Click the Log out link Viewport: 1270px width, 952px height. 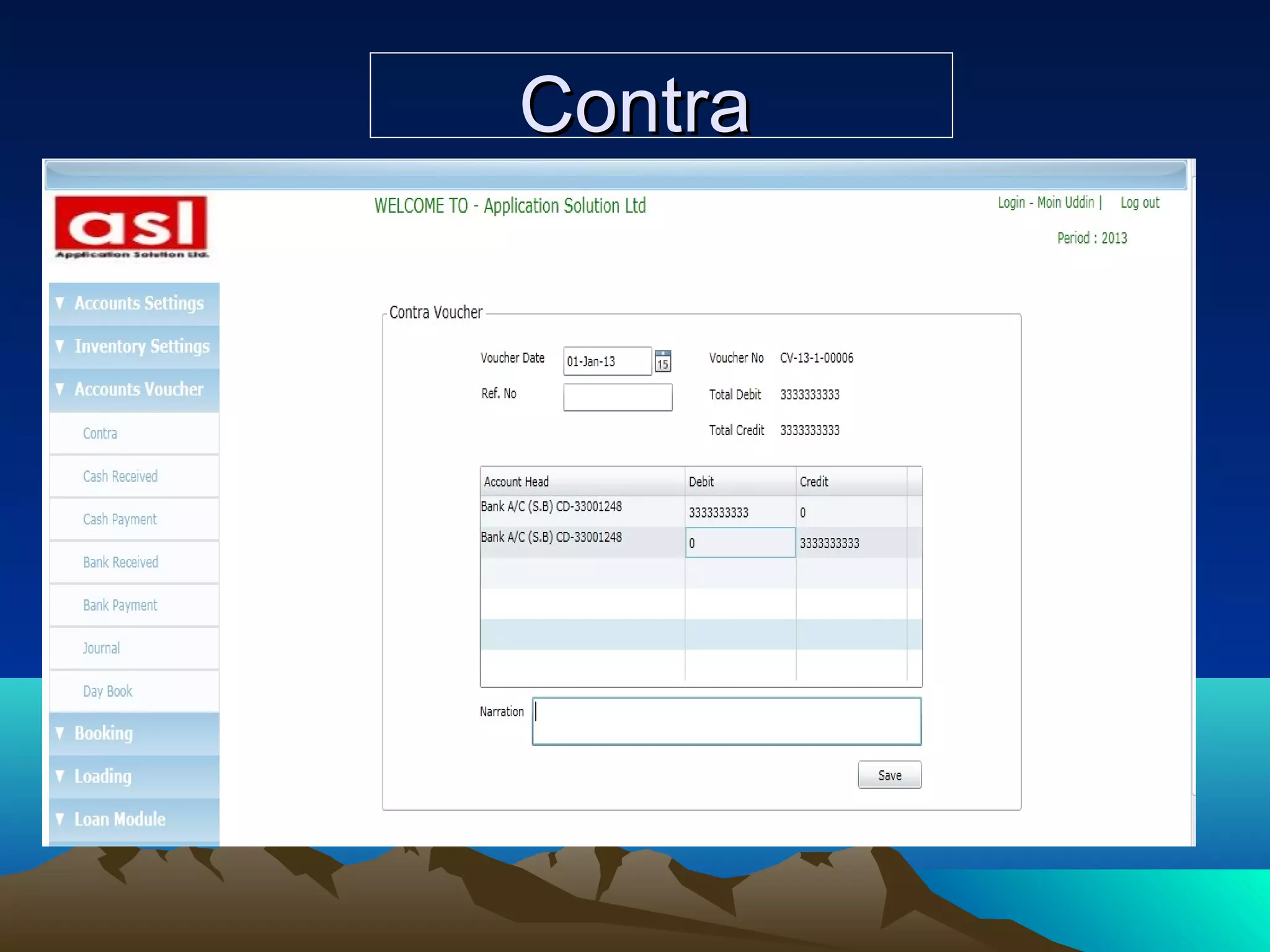[1140, 203]
